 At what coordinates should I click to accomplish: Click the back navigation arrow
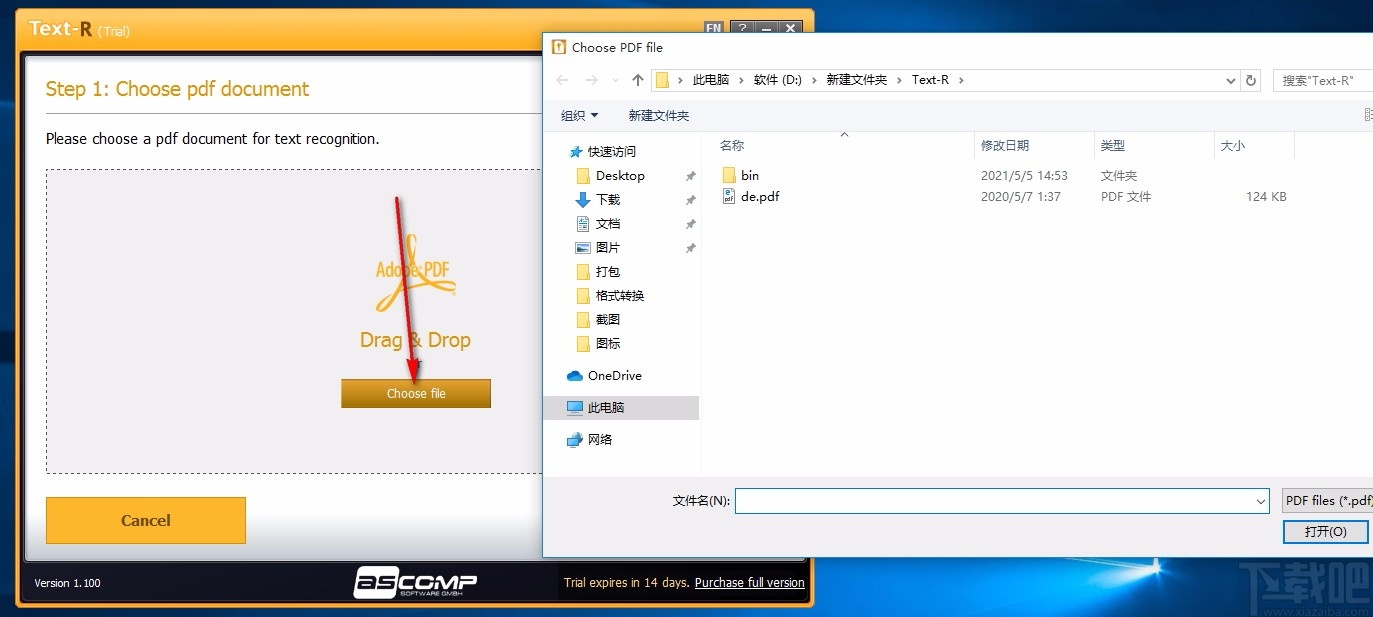pos(562,79)
